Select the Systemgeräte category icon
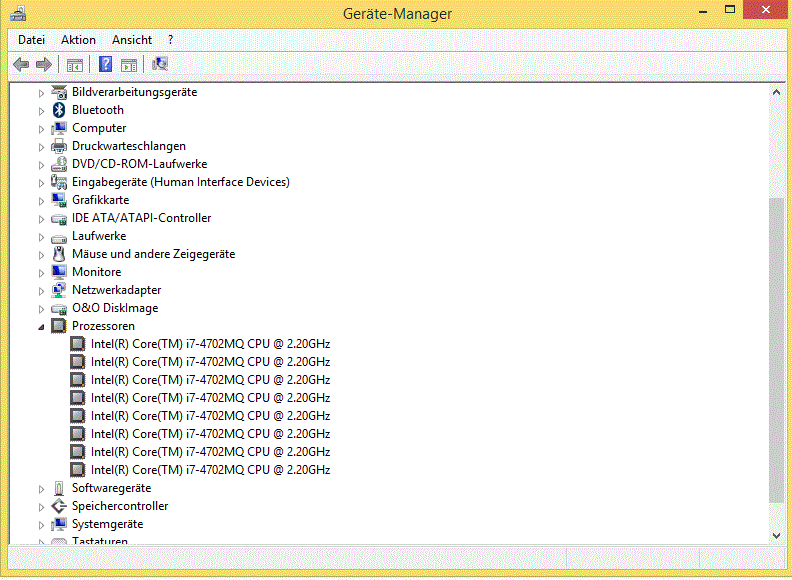This screenshot has width=792, height=580. click(x=59, y=524)
